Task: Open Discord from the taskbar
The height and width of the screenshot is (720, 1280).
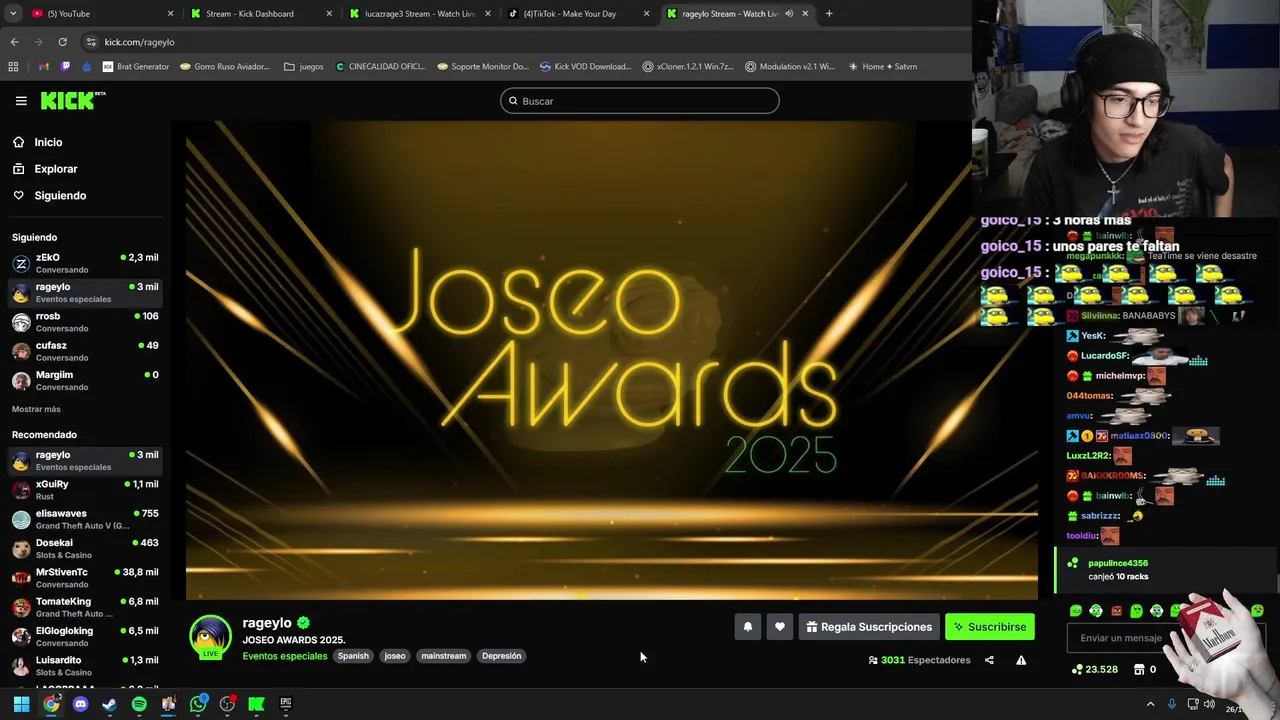Action: point(80,704)
